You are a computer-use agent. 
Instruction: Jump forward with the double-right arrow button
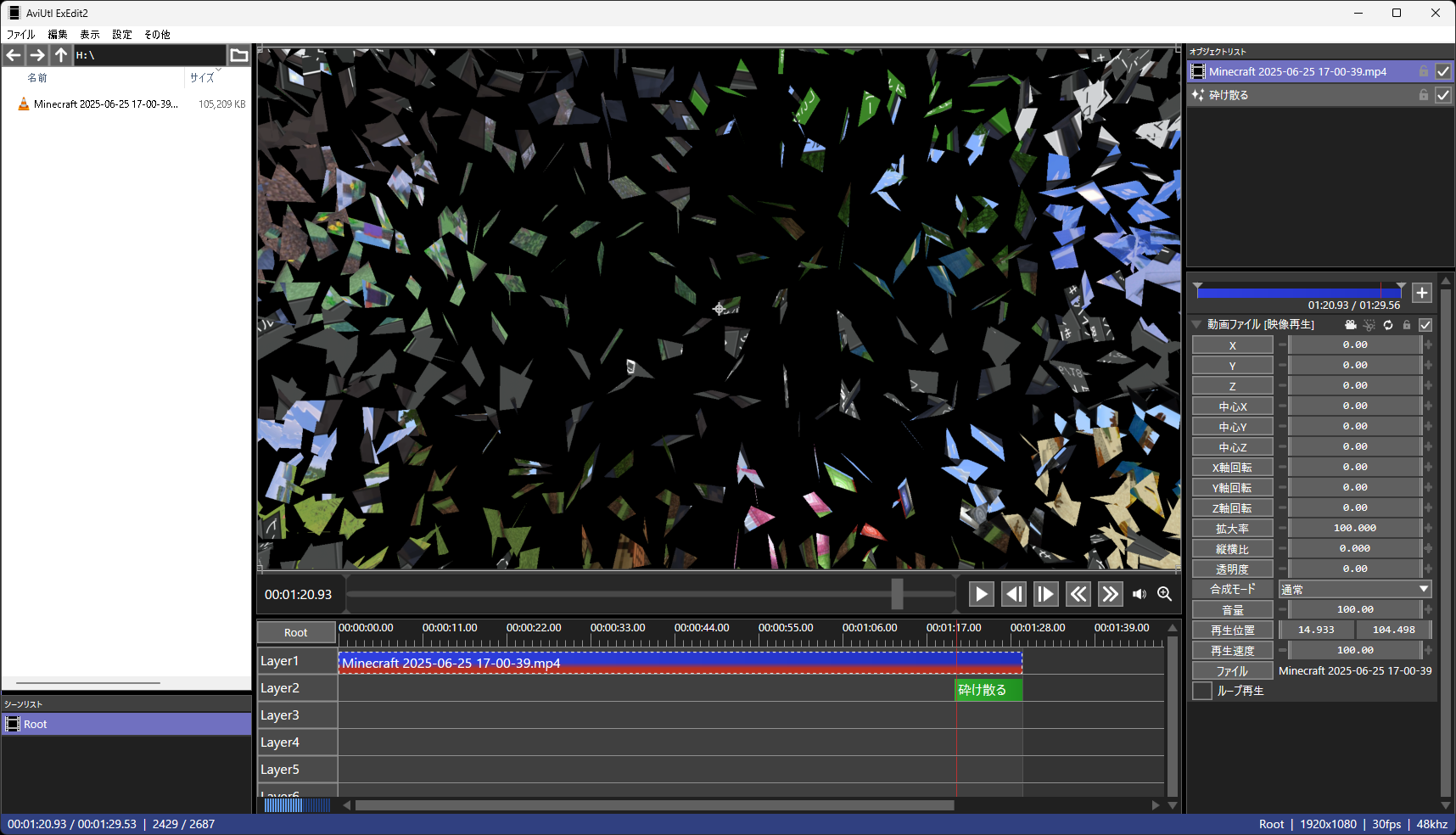point(1110,594)
